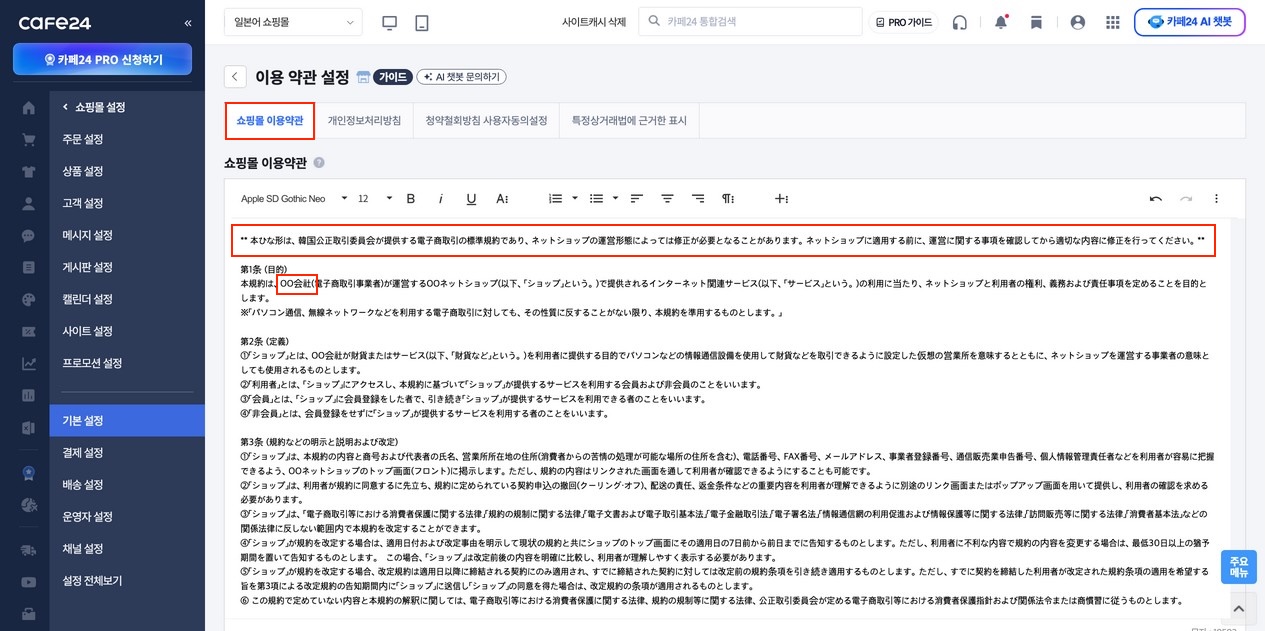Screen dimensions: 1265x631
Task: Click 사이트캐시 삭제 link
Action: 594,22
